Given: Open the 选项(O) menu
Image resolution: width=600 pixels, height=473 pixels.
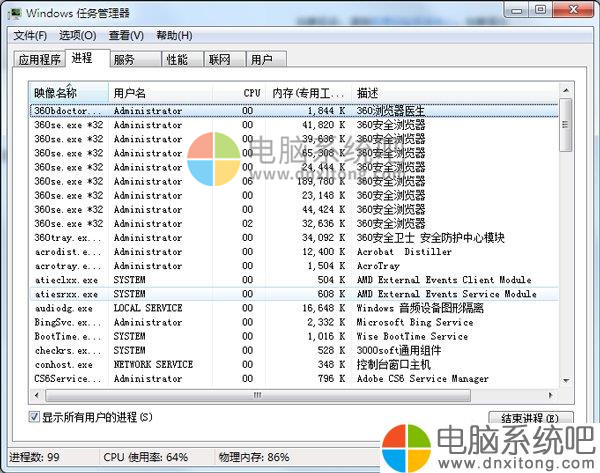Looking at the screenshot, I should [77, 36].
